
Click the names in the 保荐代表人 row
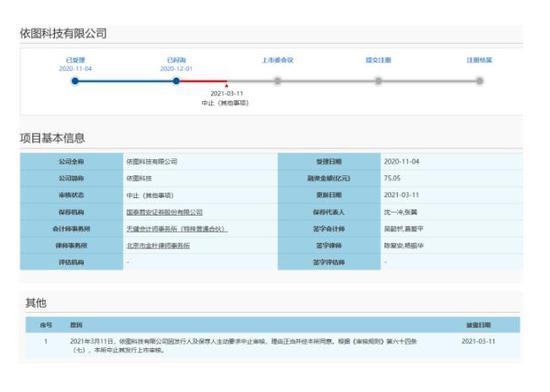[401, 212]
